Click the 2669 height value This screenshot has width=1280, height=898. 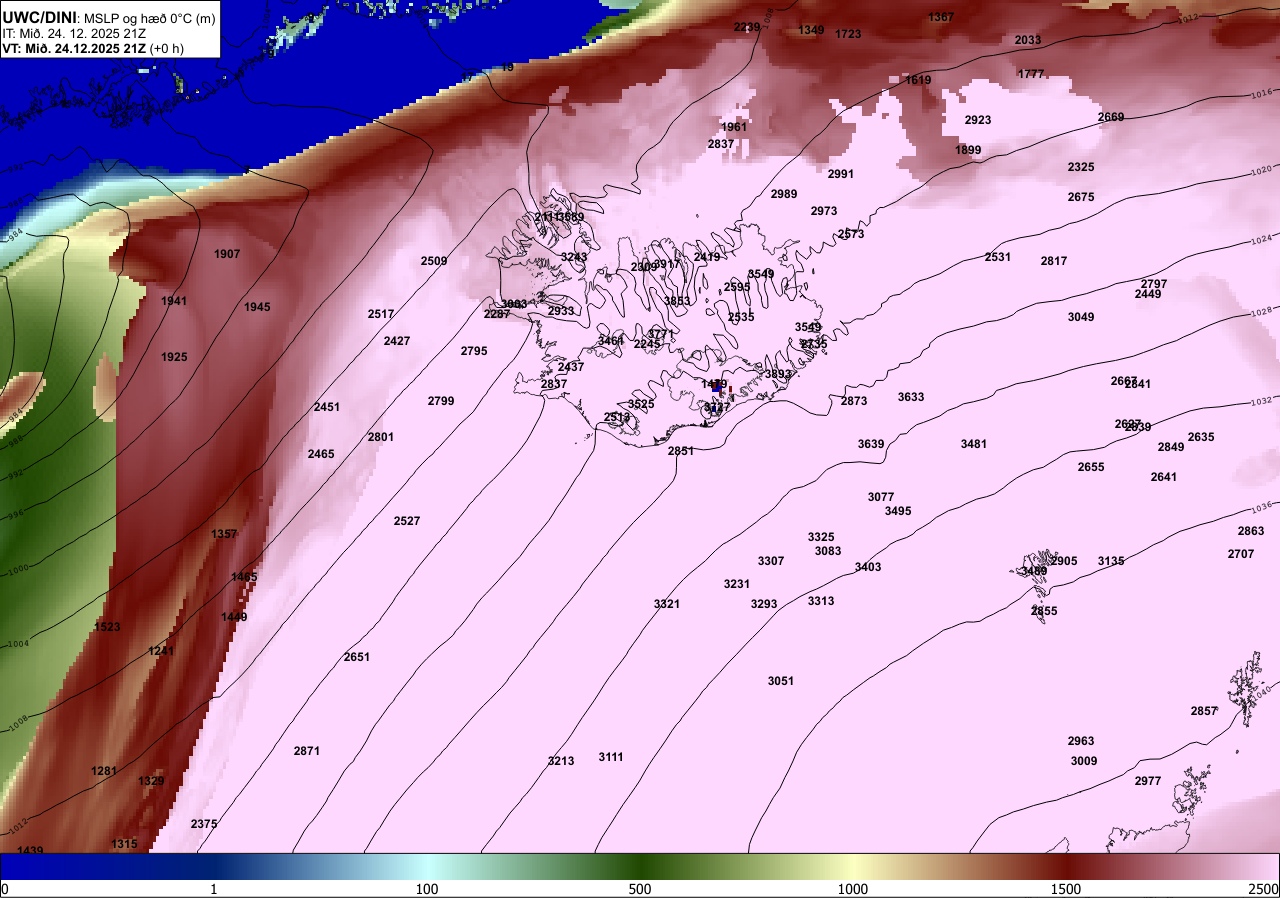tap(1111, 117)
